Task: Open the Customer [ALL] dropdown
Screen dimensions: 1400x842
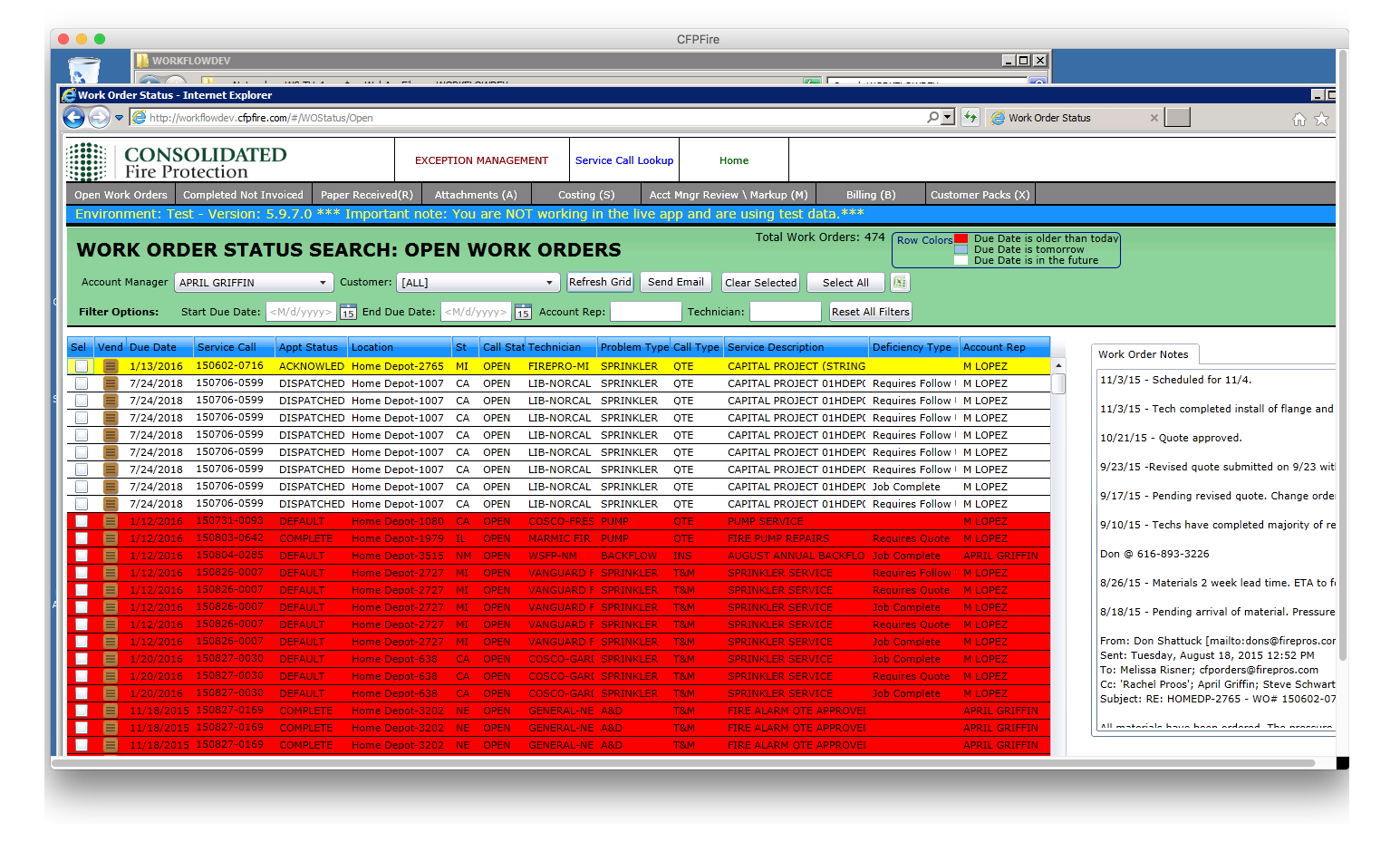Action: pos(478,283)
